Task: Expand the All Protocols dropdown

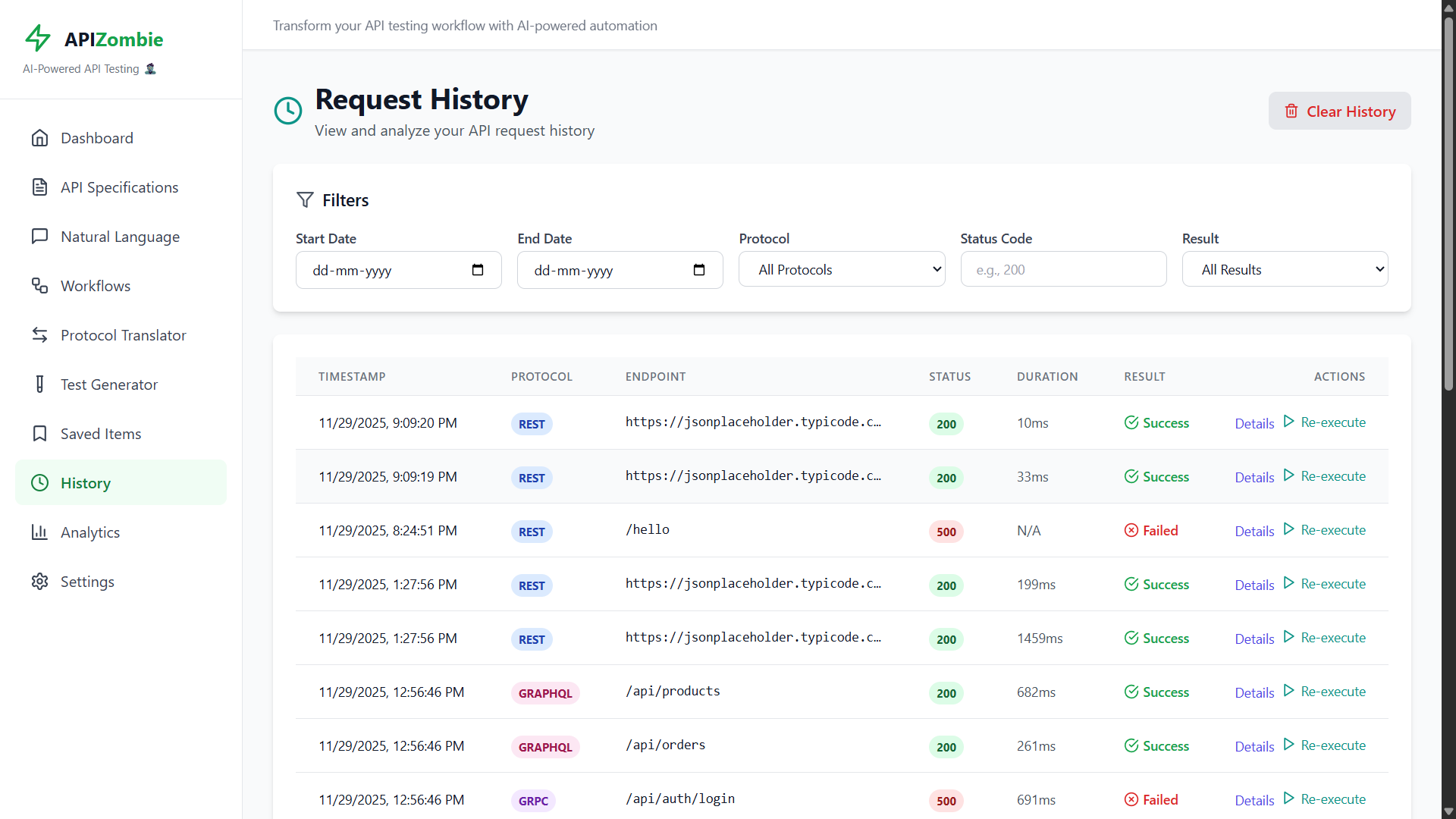Action: point(842,269)
